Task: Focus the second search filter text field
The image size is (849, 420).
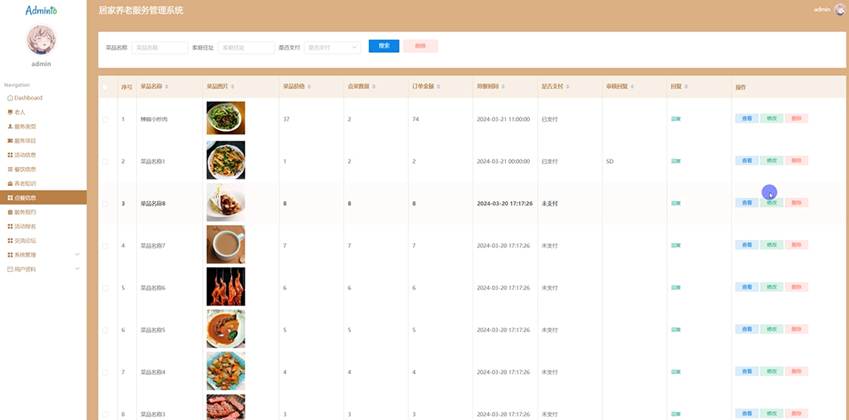Action: click(x=246, y=48)
